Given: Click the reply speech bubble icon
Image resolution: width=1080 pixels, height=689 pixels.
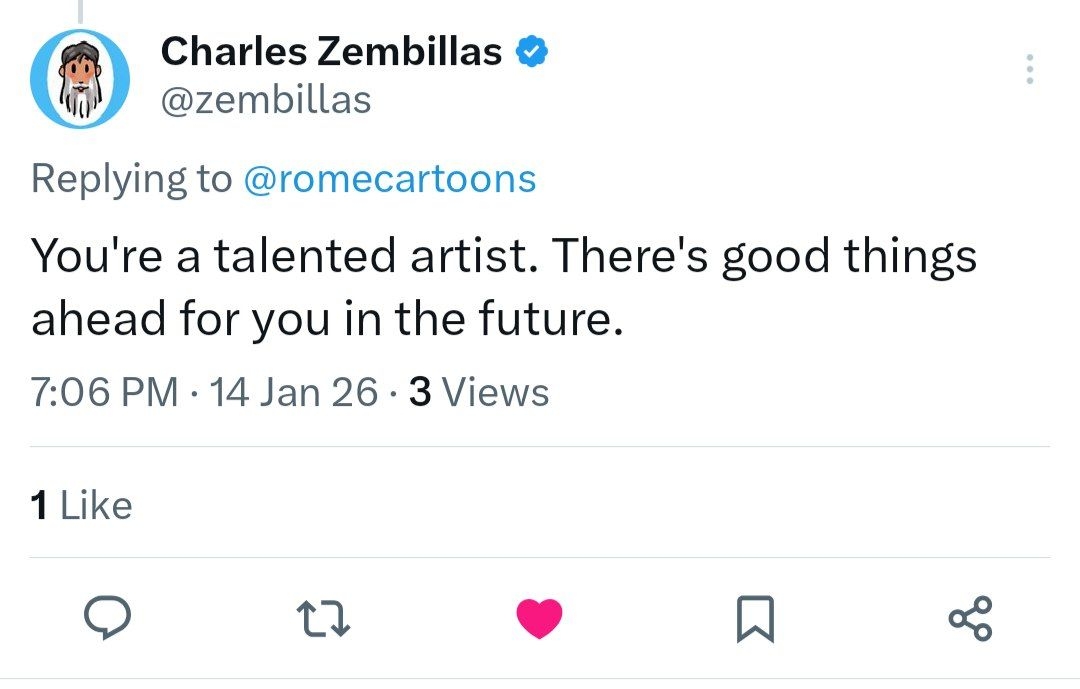Looking at the screenshot, I should (103, 619).
